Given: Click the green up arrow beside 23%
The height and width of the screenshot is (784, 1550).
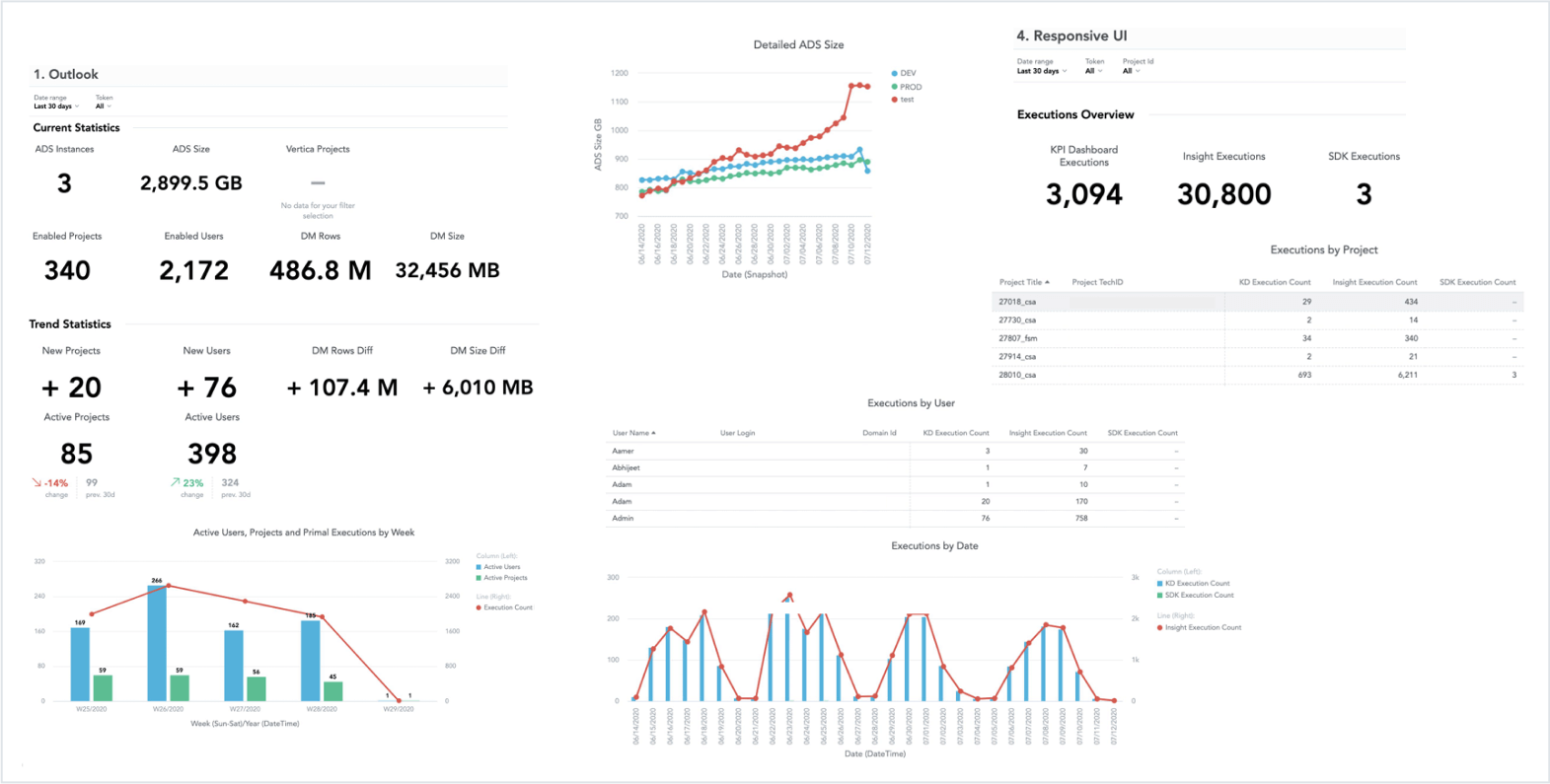Looking at the screenshot, I should coord(175,483).
